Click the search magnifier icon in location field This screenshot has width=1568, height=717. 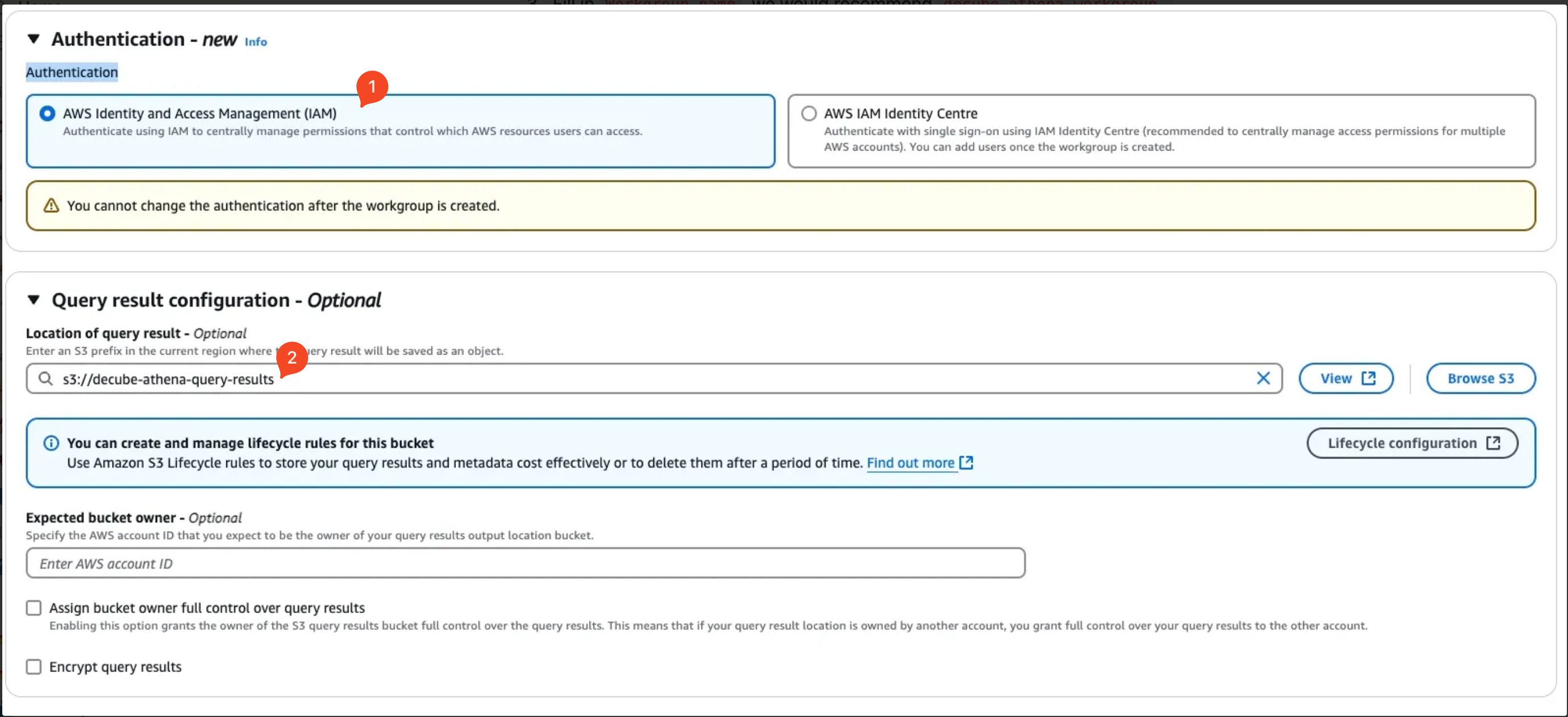[45, 379]
